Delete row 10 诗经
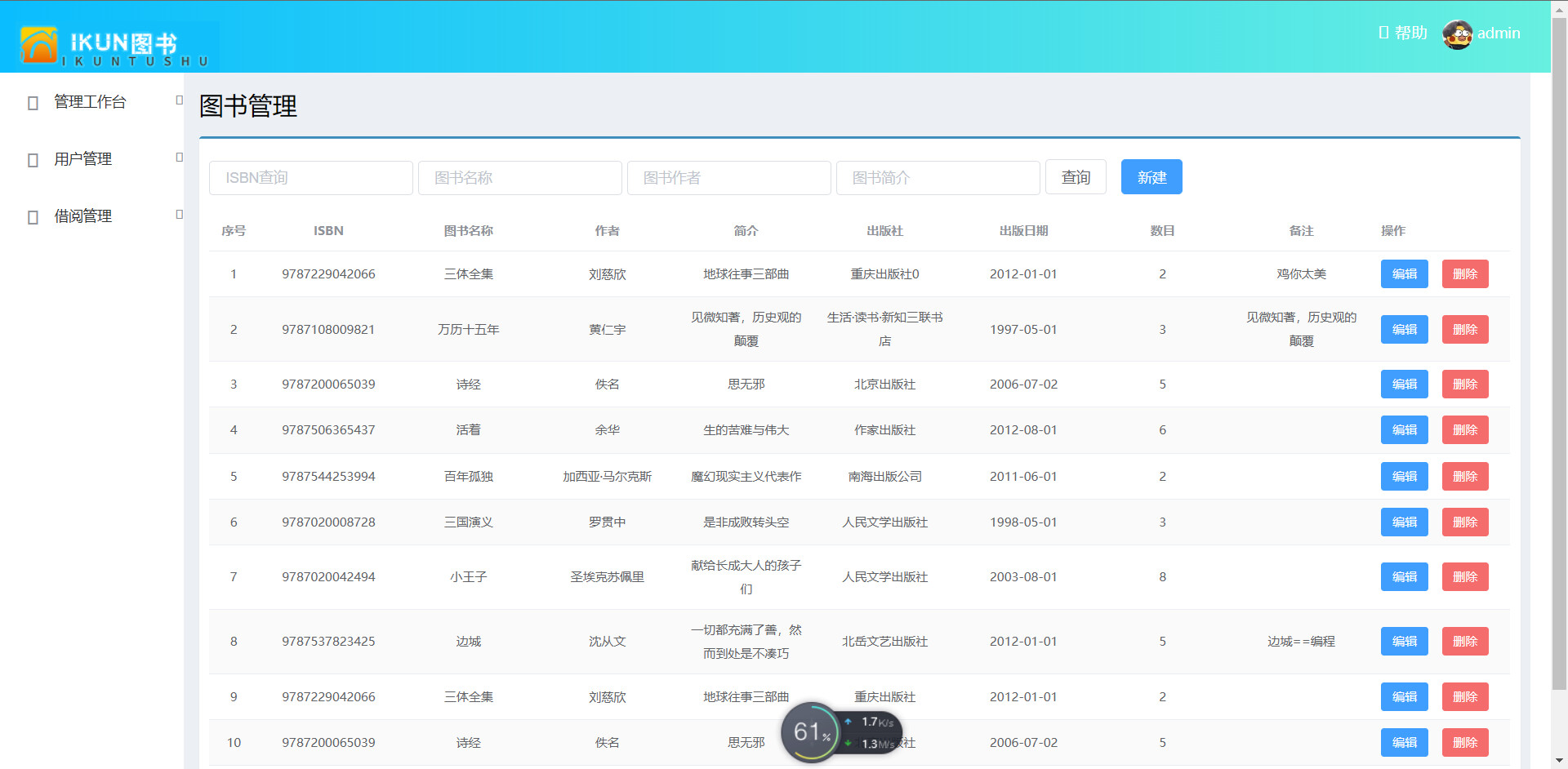The image size is (1568, 769). pyautogui.click(x=1465, y=743)
